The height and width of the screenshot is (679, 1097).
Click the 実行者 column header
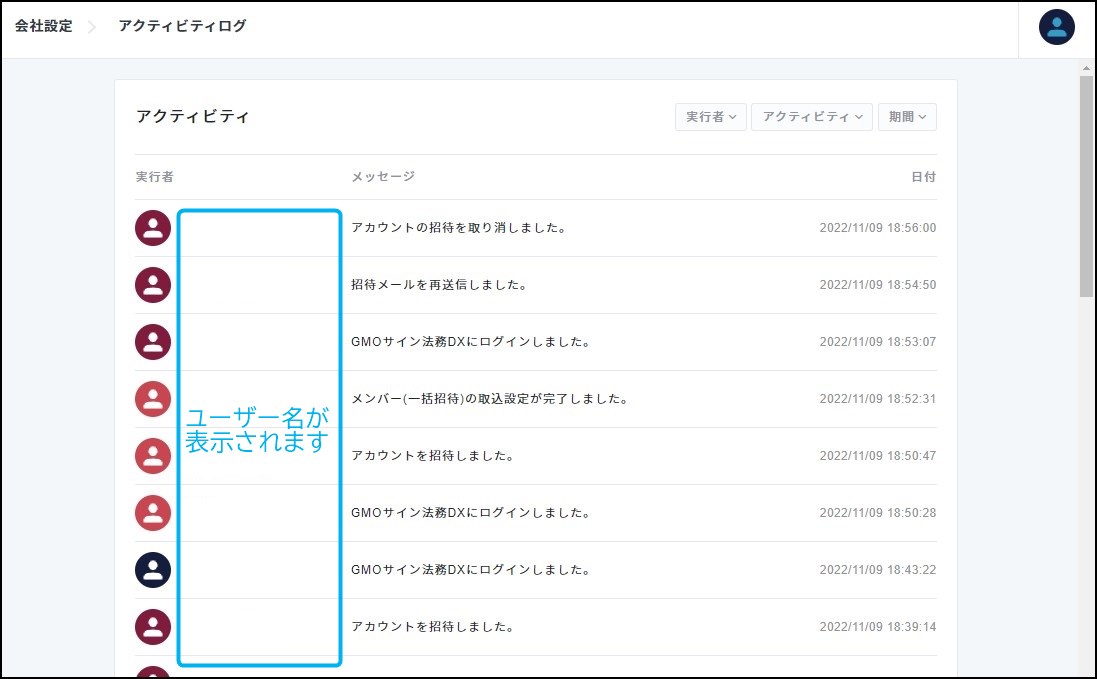pyautogui.click(x=155, y=177)
